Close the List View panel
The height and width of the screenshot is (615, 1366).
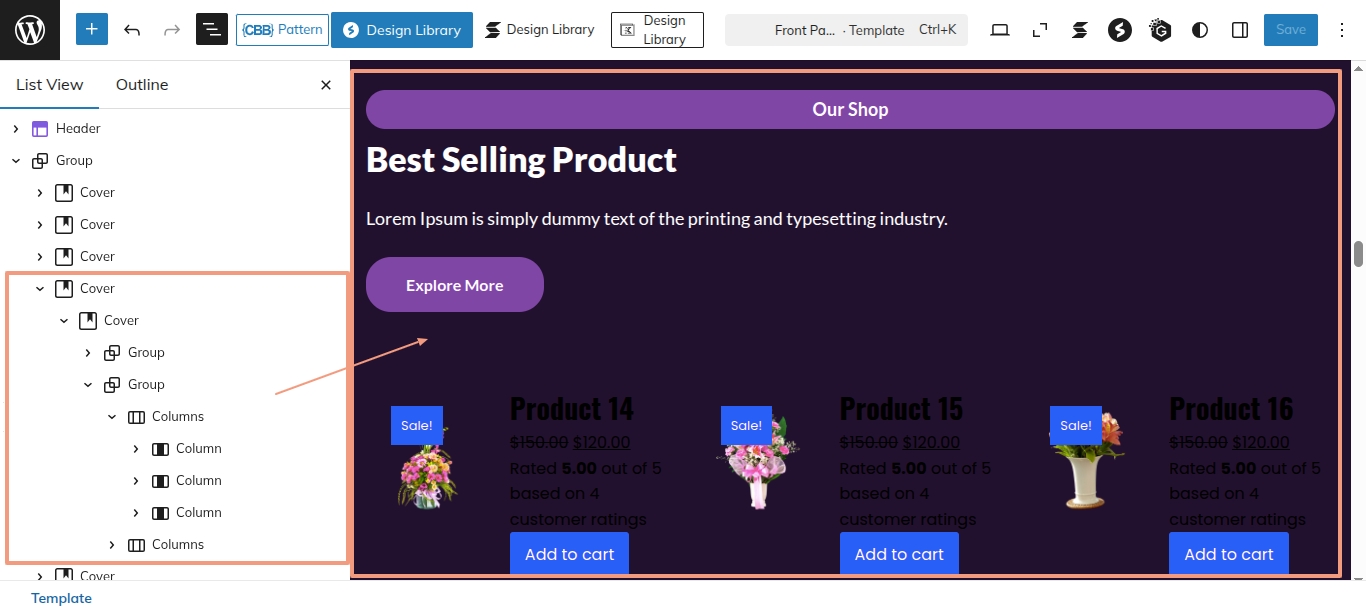point(326,85)
